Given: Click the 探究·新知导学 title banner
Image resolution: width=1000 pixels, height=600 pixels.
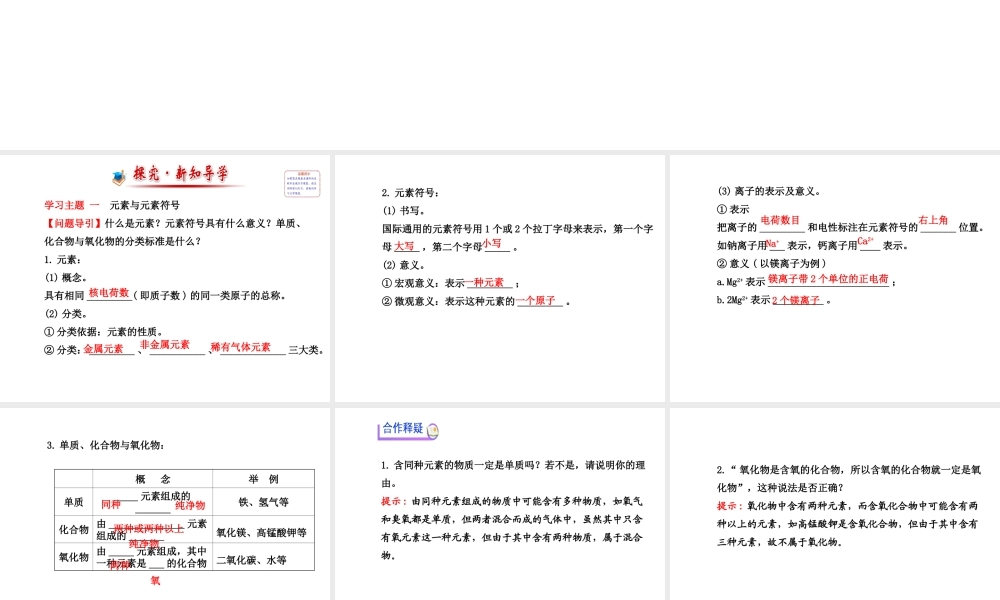Looking at the screenshot, I should pyautogui.click(x=180, y=174).
